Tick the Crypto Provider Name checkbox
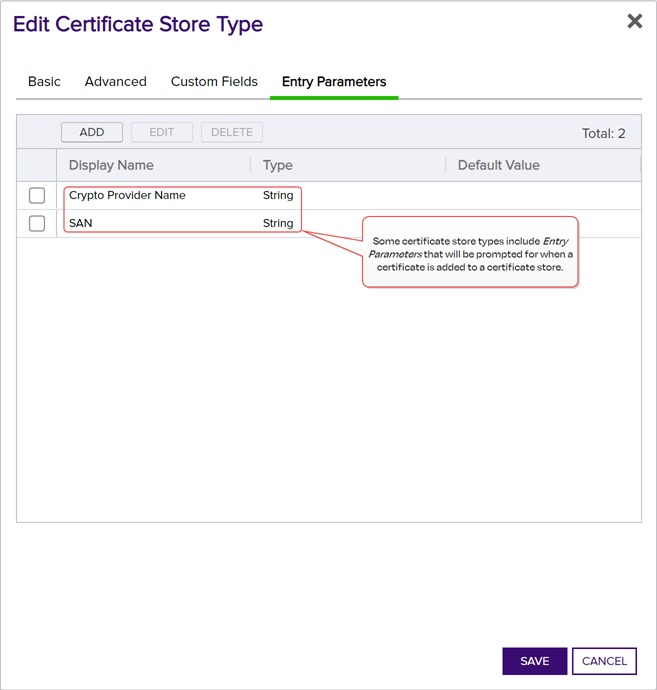 tap(37, 196)
